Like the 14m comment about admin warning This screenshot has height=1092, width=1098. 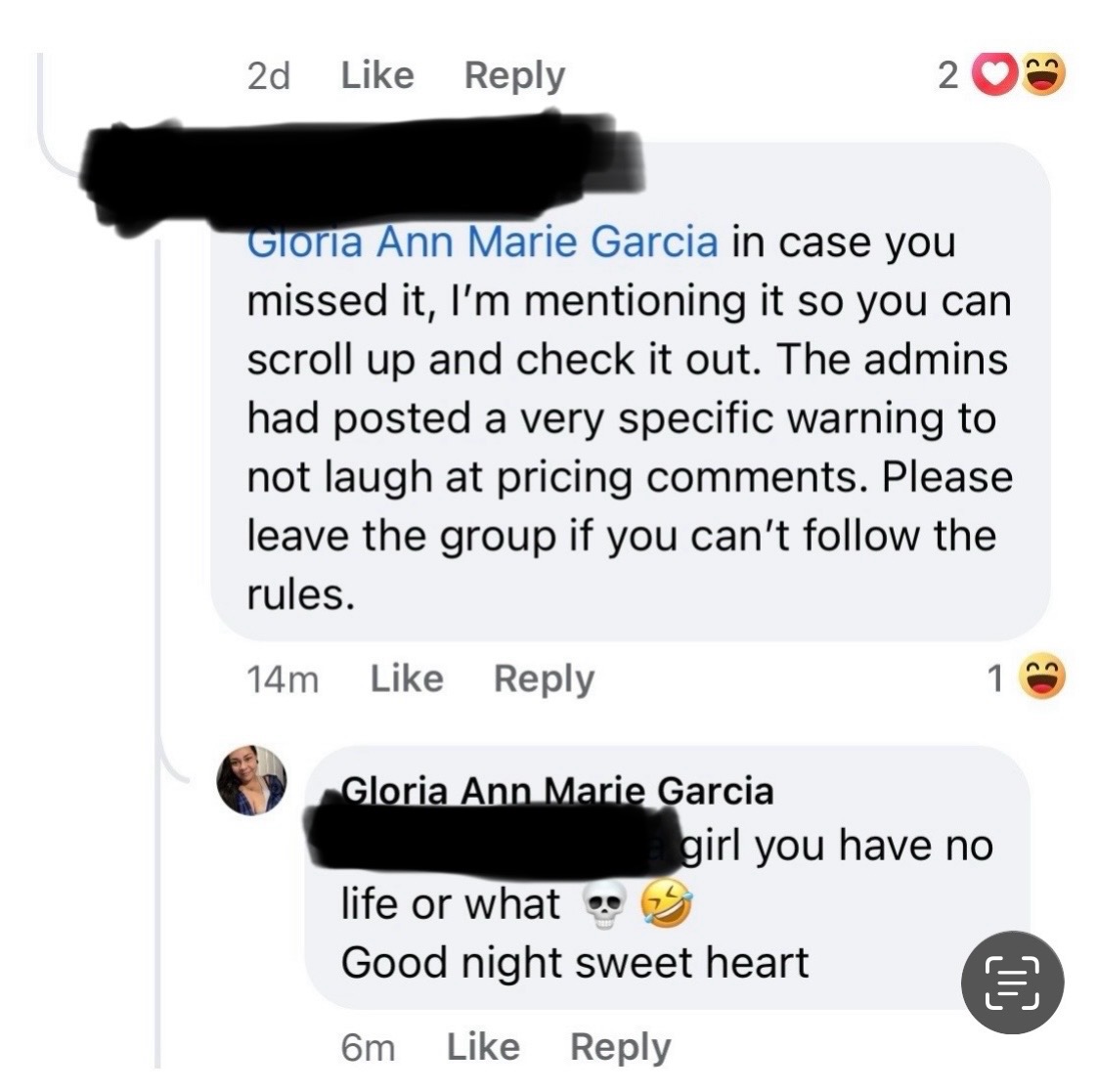[406, 678]
